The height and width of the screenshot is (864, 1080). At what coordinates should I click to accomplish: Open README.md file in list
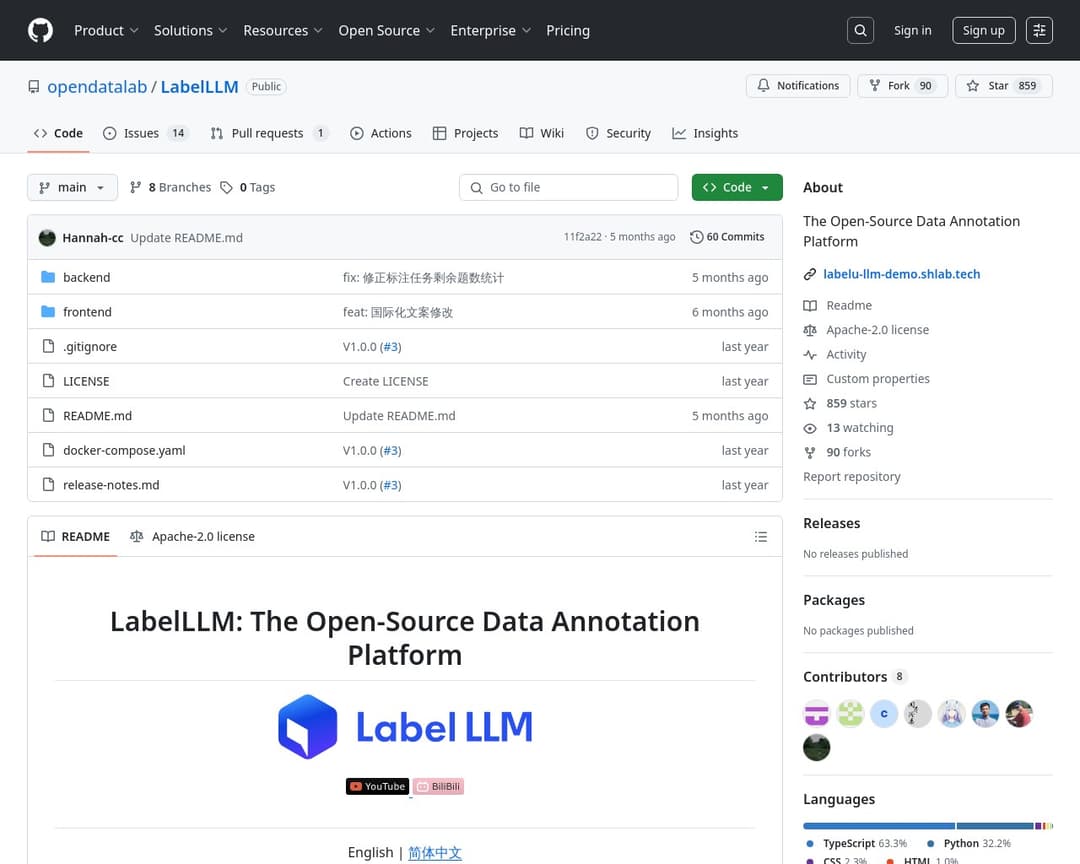tap(97, 415)
